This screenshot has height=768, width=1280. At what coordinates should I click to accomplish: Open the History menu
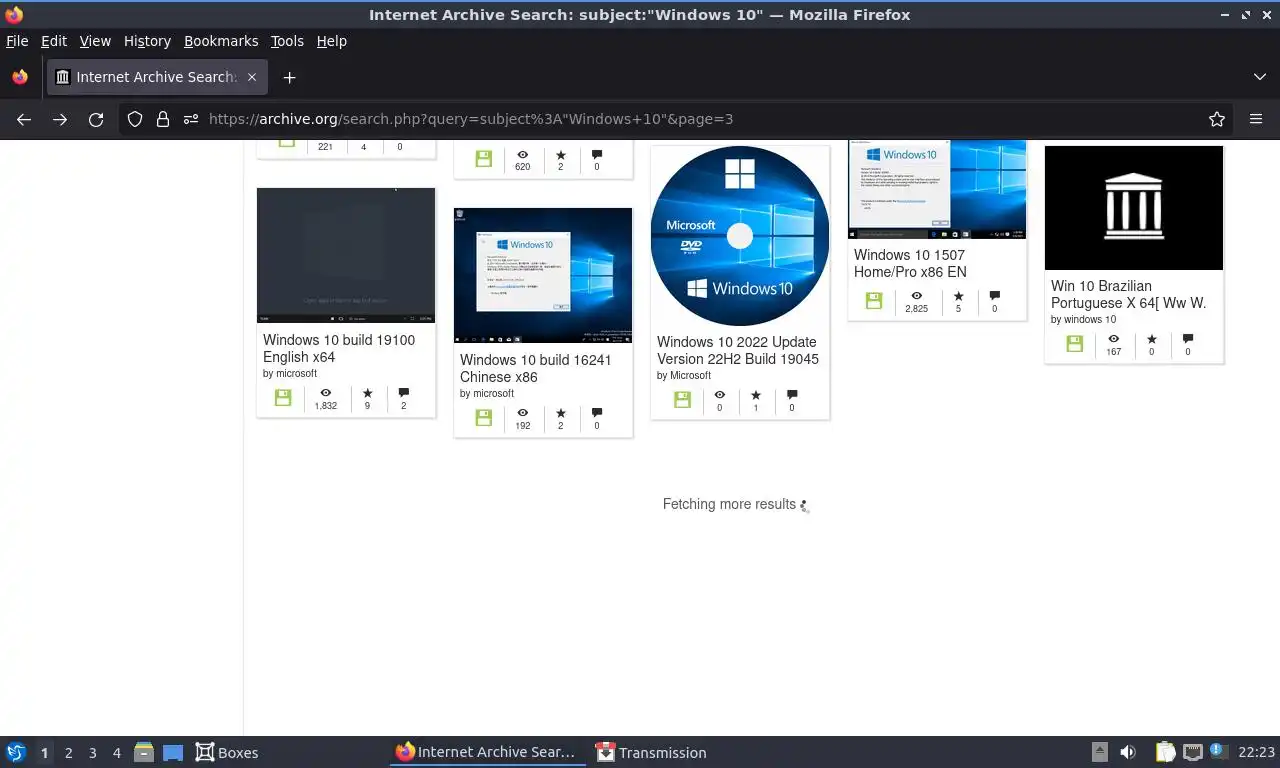(147, 41)
